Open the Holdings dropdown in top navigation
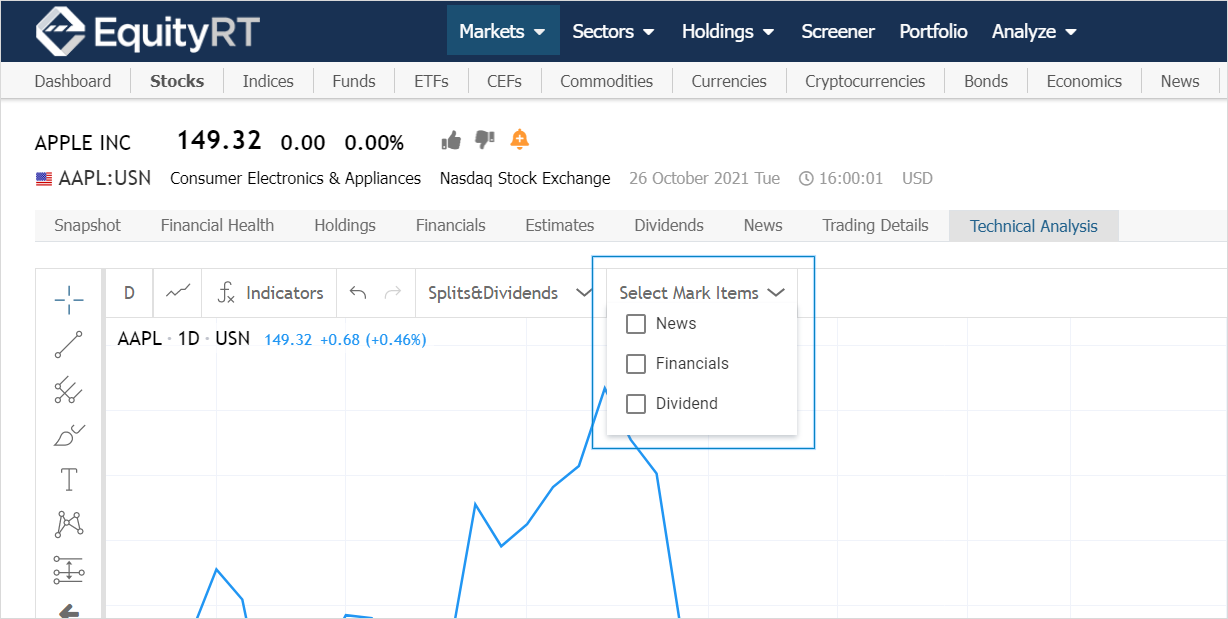Screen dimensions: 1228x619 coord(728,31)
